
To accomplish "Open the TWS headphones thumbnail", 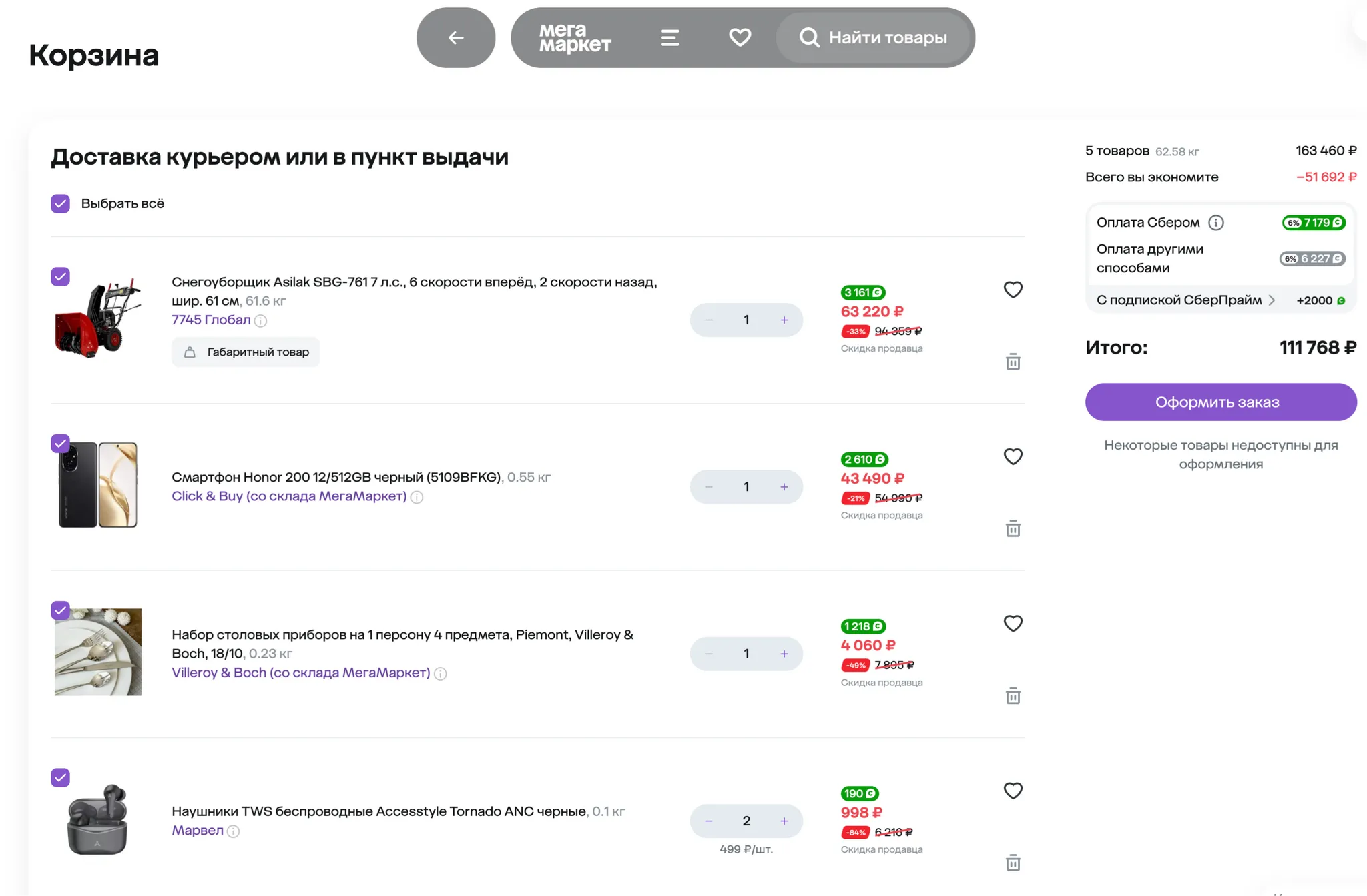I will (97, 819).
